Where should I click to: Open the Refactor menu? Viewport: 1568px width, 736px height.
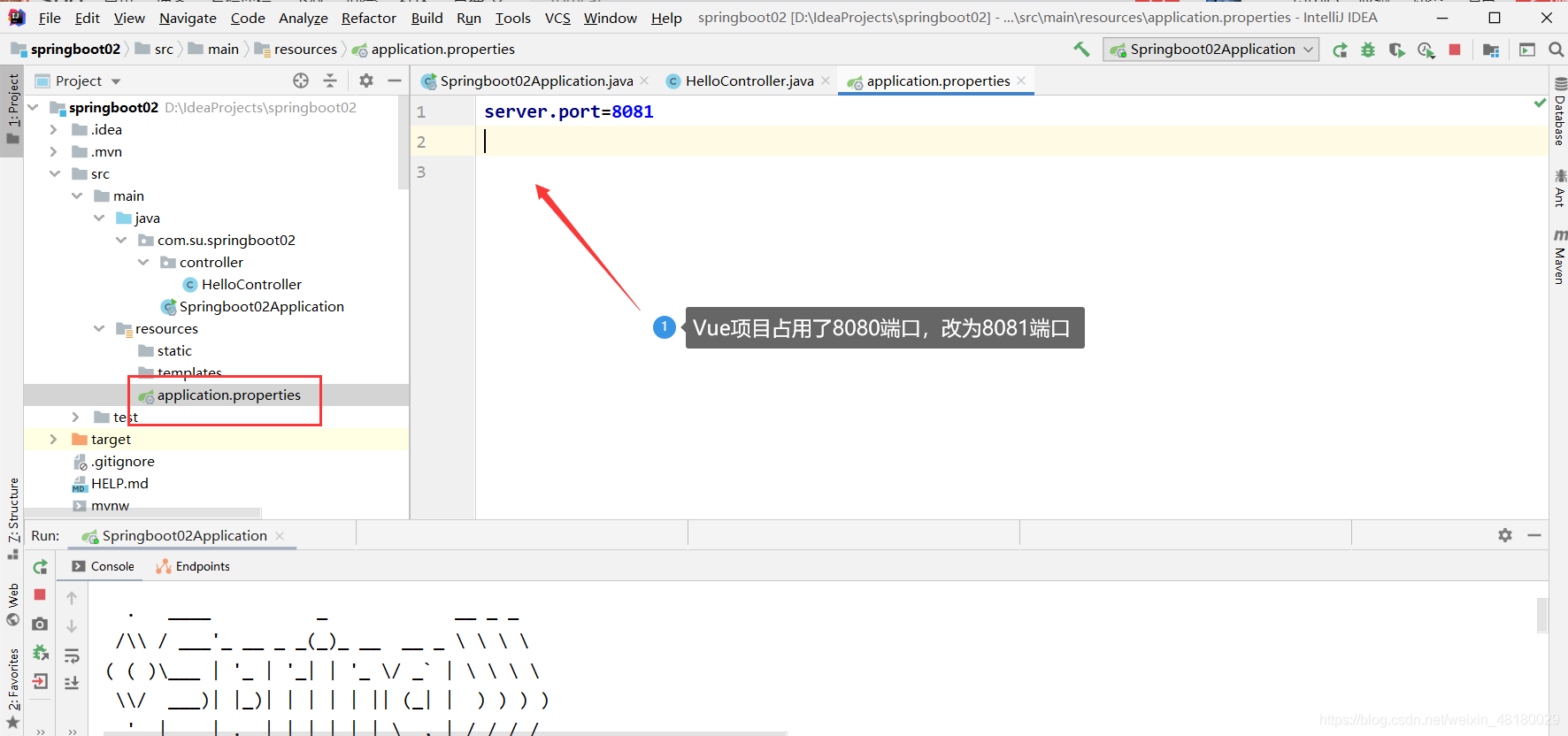(368, 18)
